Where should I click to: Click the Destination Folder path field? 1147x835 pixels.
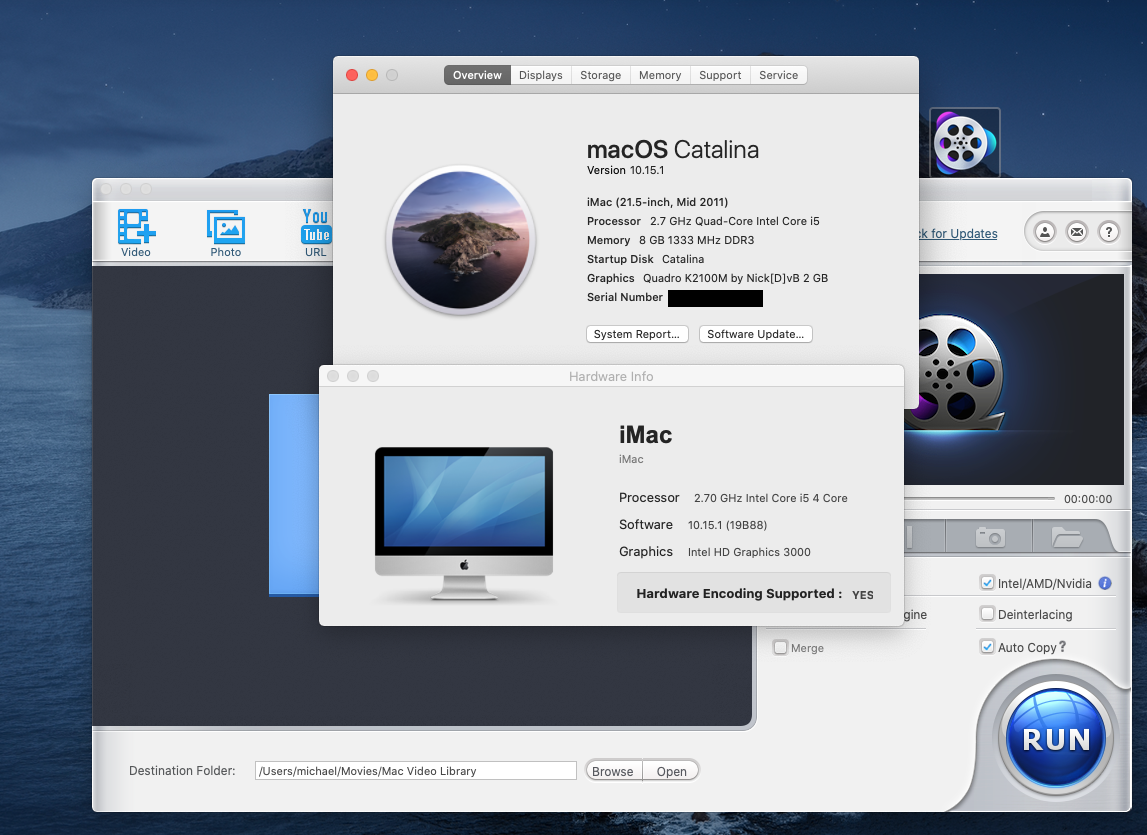click(415, 771)
